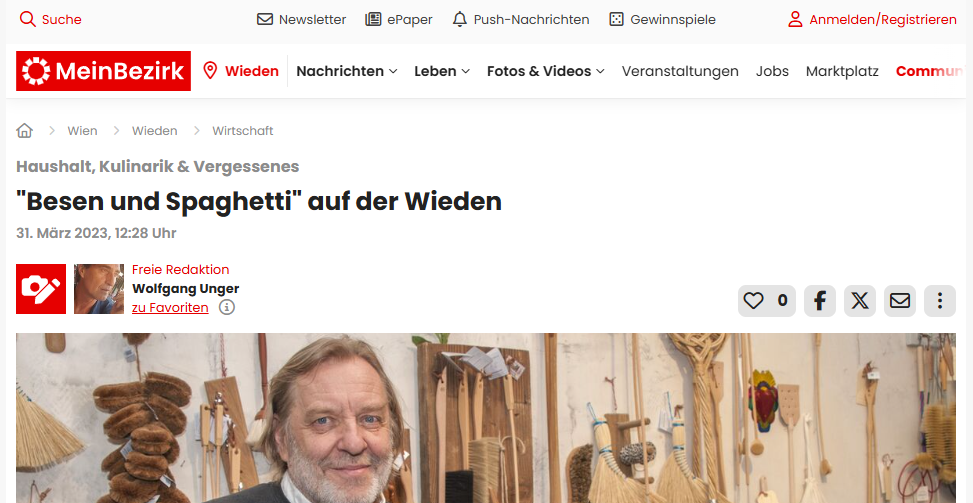Open Gewinnspiele dice icon
973x503 pixels.
(616, 19)
